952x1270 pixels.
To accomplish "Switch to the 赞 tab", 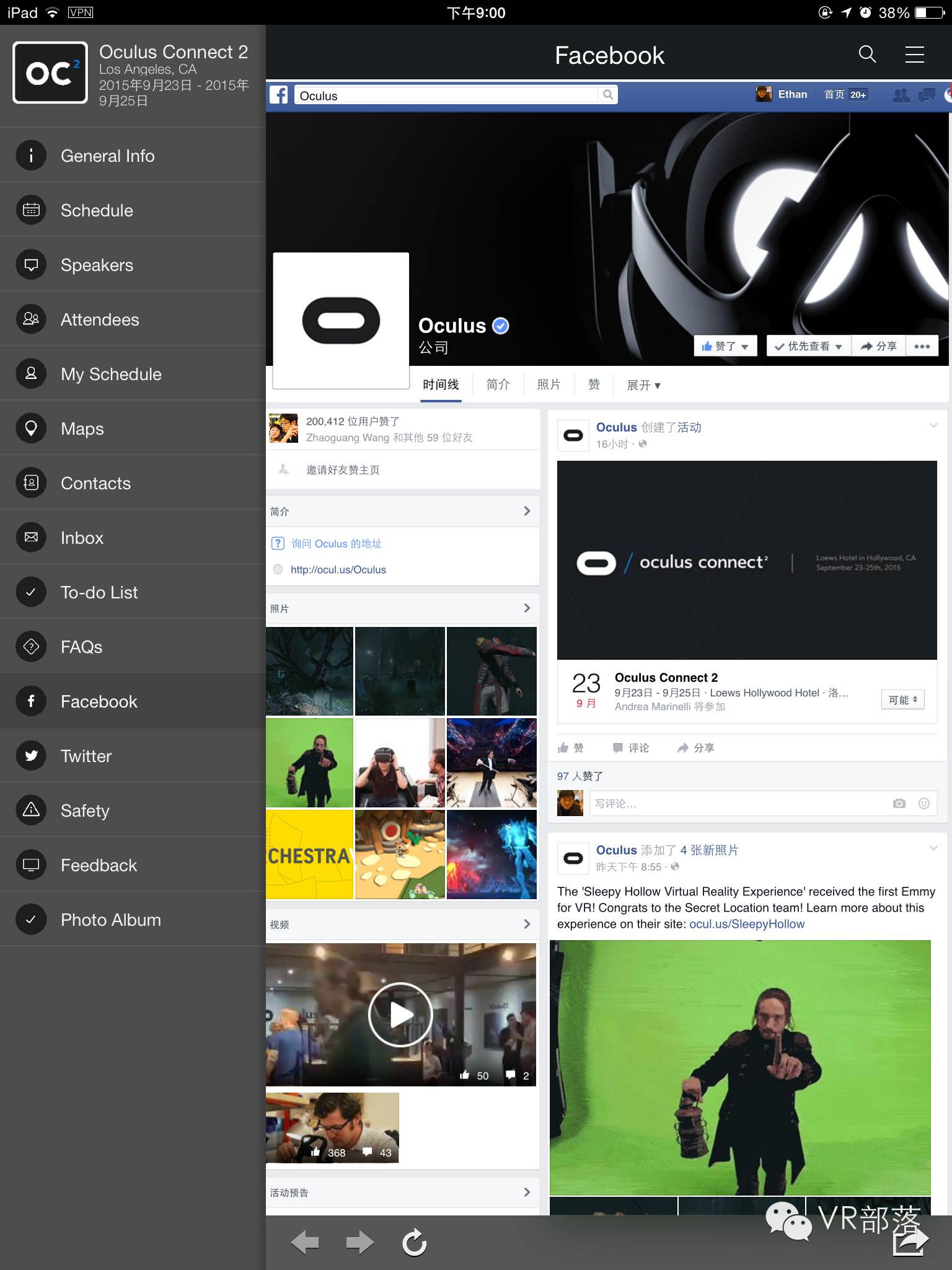I will point(594,384).
